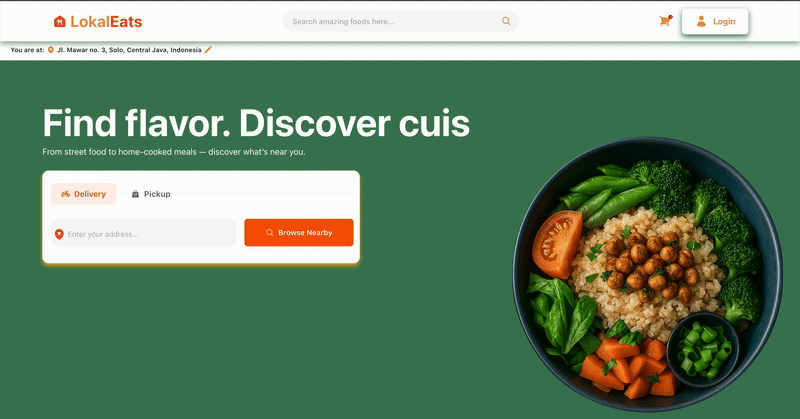Click the magnifier icon in search bar

[506, 21]
